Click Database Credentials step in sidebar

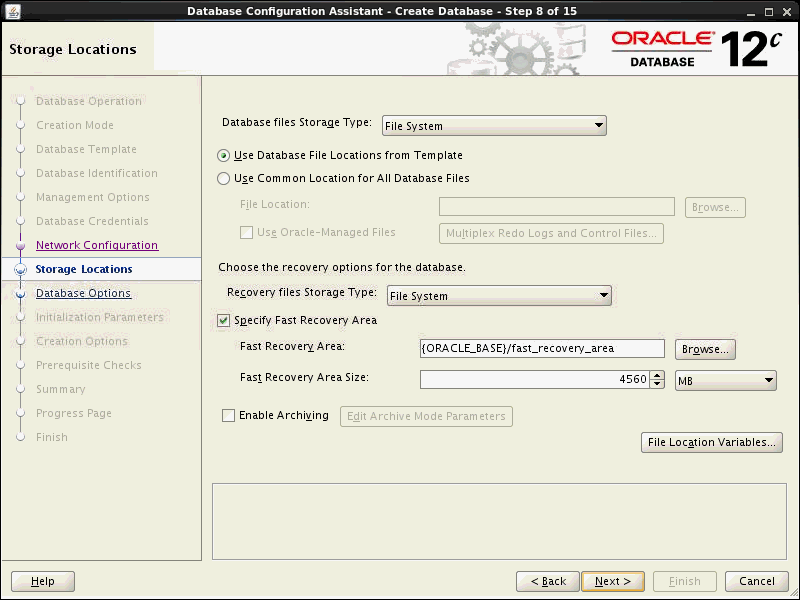click(92, 221)
